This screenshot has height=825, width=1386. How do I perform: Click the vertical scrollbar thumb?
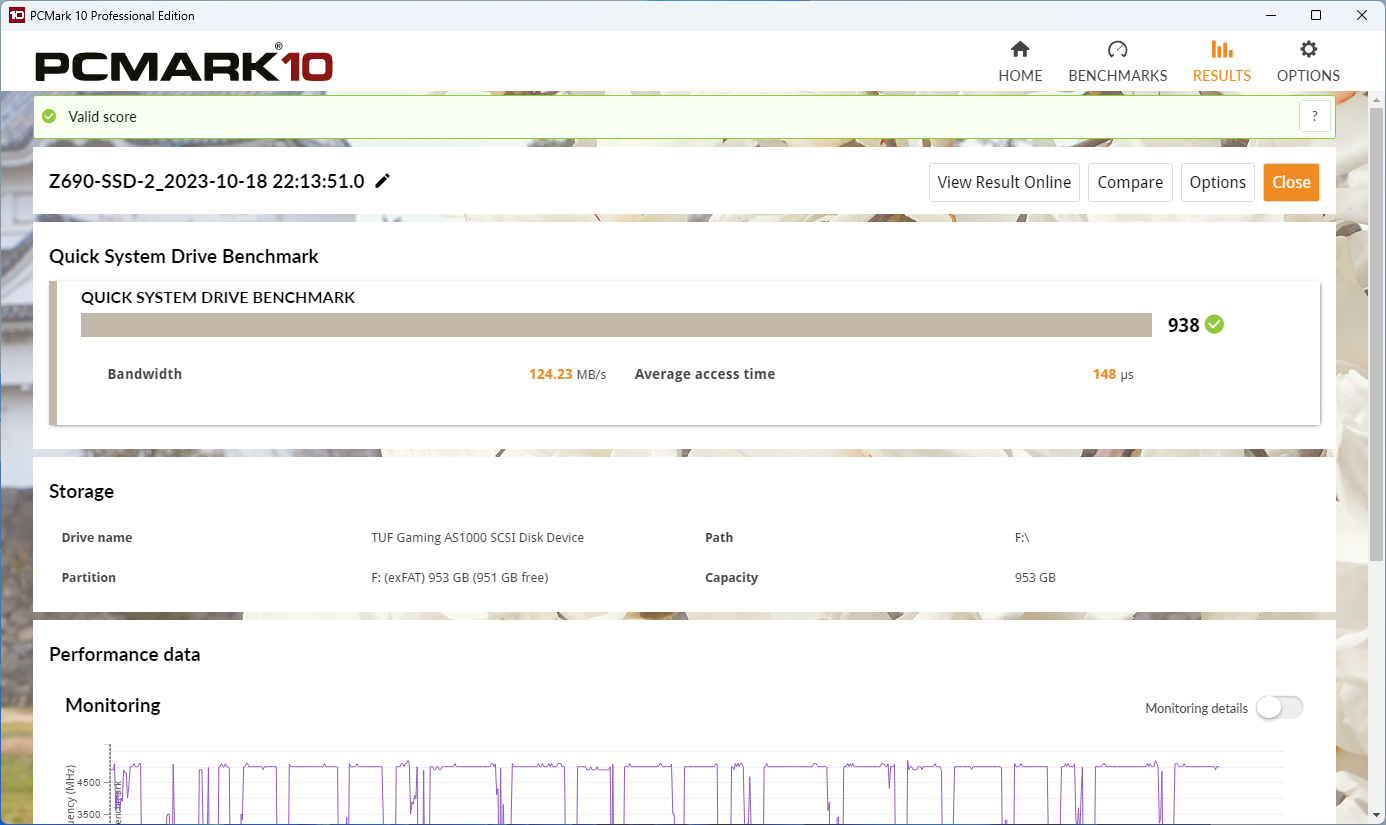[1378, 332]
